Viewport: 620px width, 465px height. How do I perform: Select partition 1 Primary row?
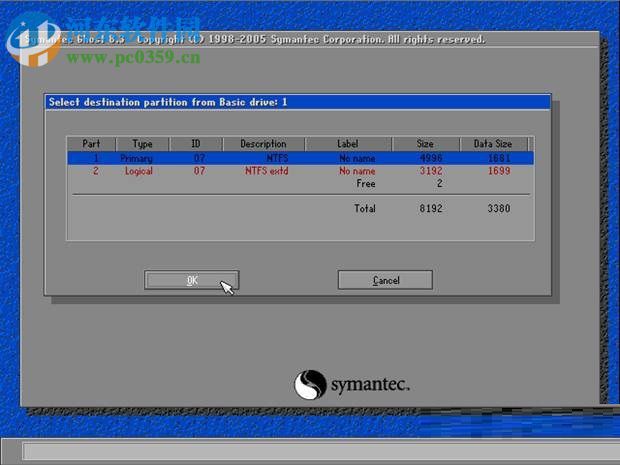click(301, 158)
